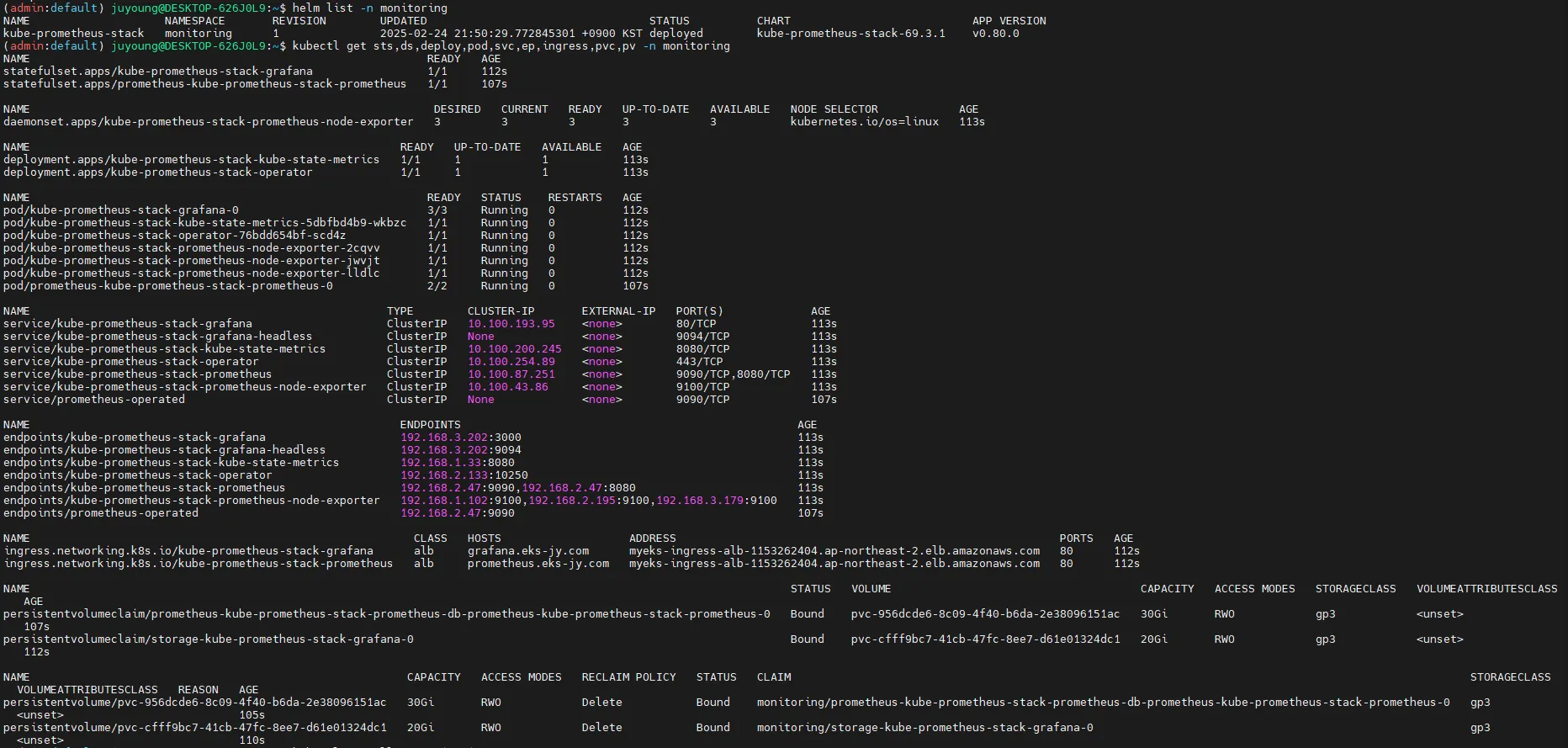Screen dimensions: 1568x748
Task: Click pod node-exporter-jwvjt
Action: pos(192,261)
